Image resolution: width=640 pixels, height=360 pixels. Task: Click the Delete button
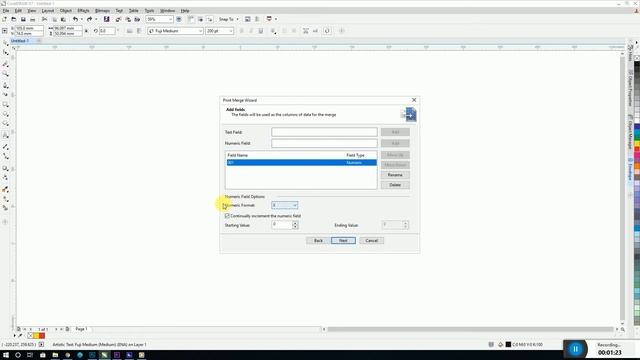tap(395, 185)
